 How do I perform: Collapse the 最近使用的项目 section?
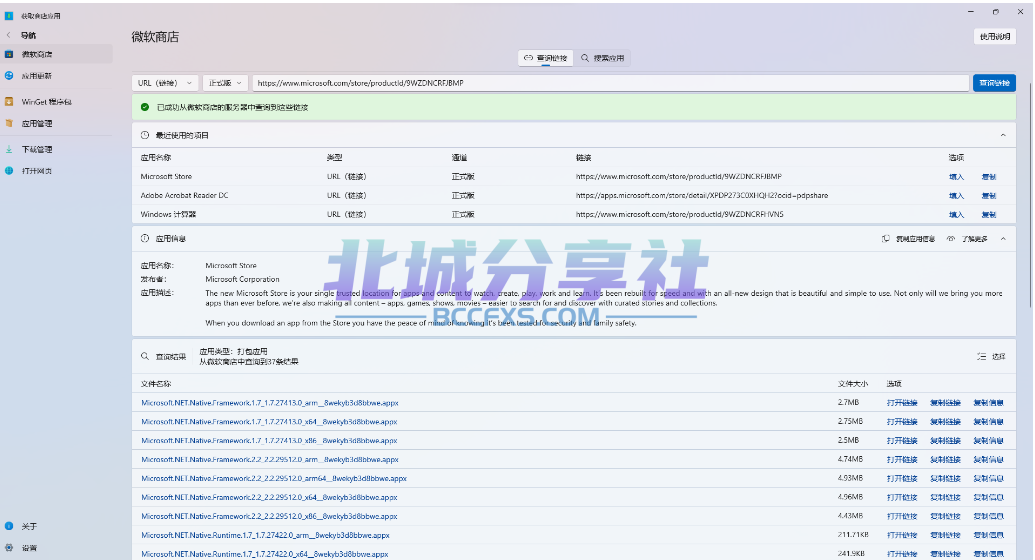(1003, 135)
